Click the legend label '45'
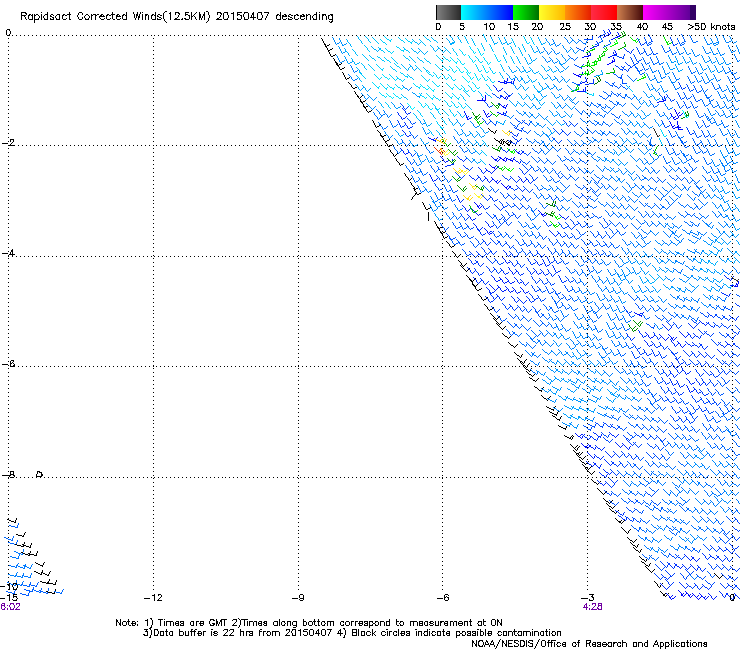The height and width of the screenshot is (650, 740). pos(667,27)
